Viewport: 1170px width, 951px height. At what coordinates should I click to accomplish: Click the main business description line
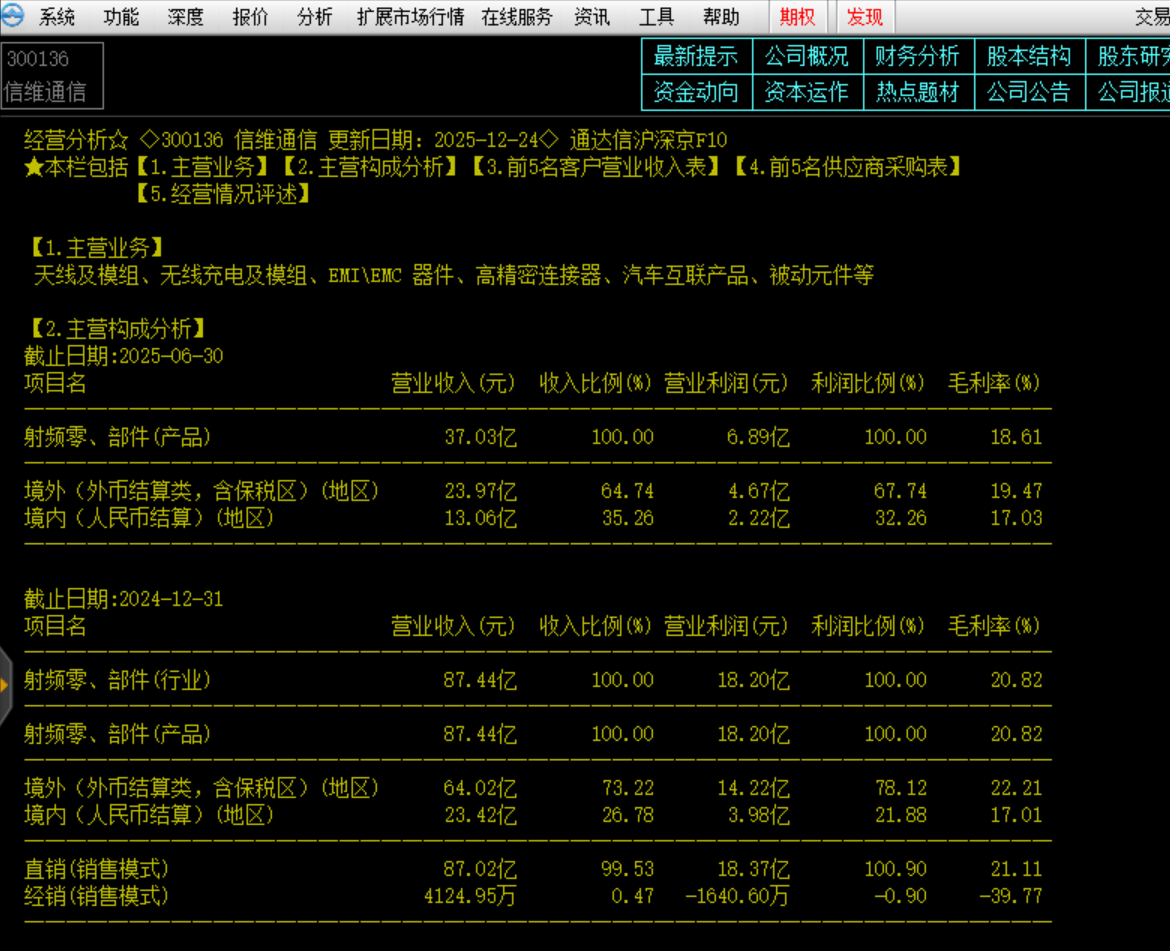pyautogui.click(x=454, y=275)
